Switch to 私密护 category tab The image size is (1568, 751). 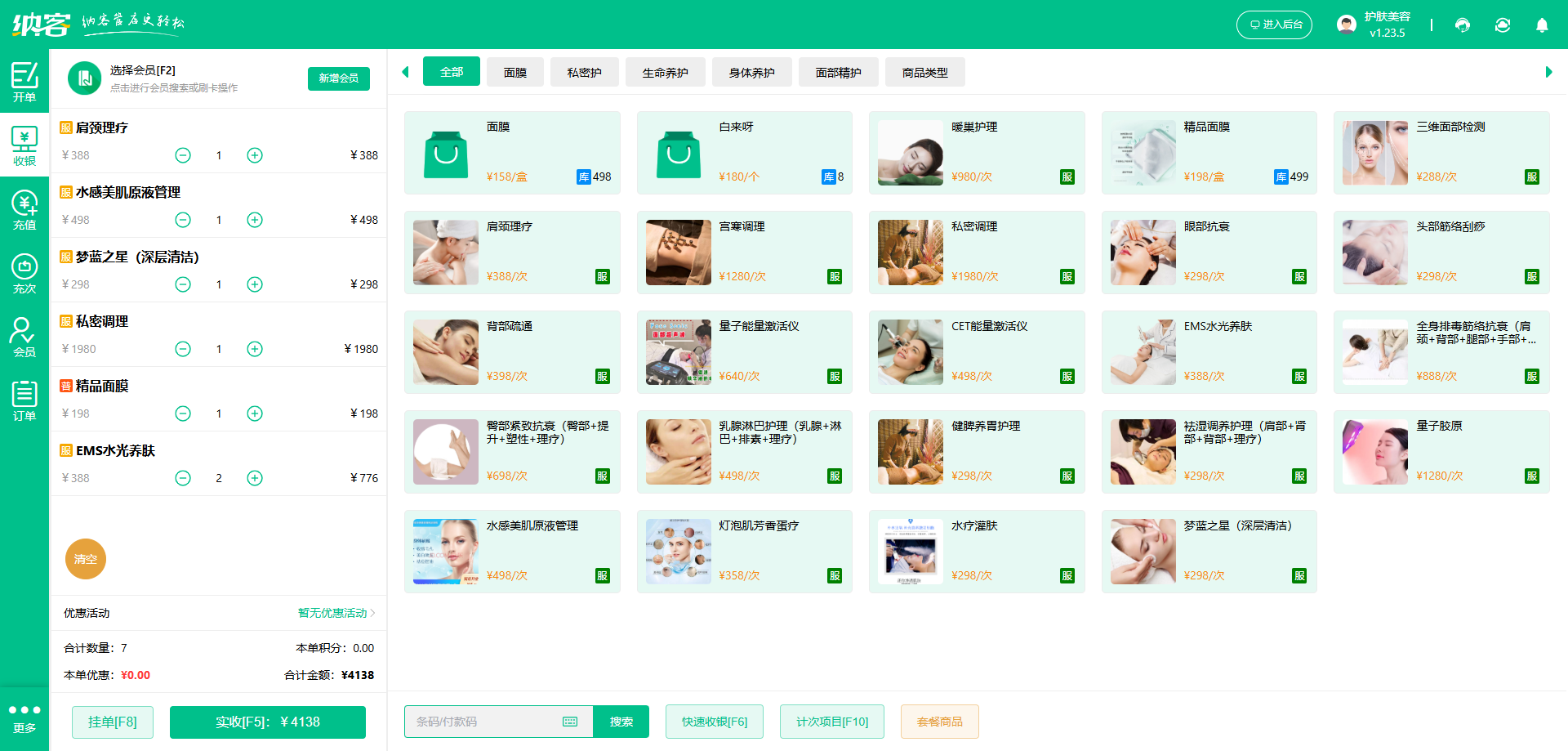point(584,73)
